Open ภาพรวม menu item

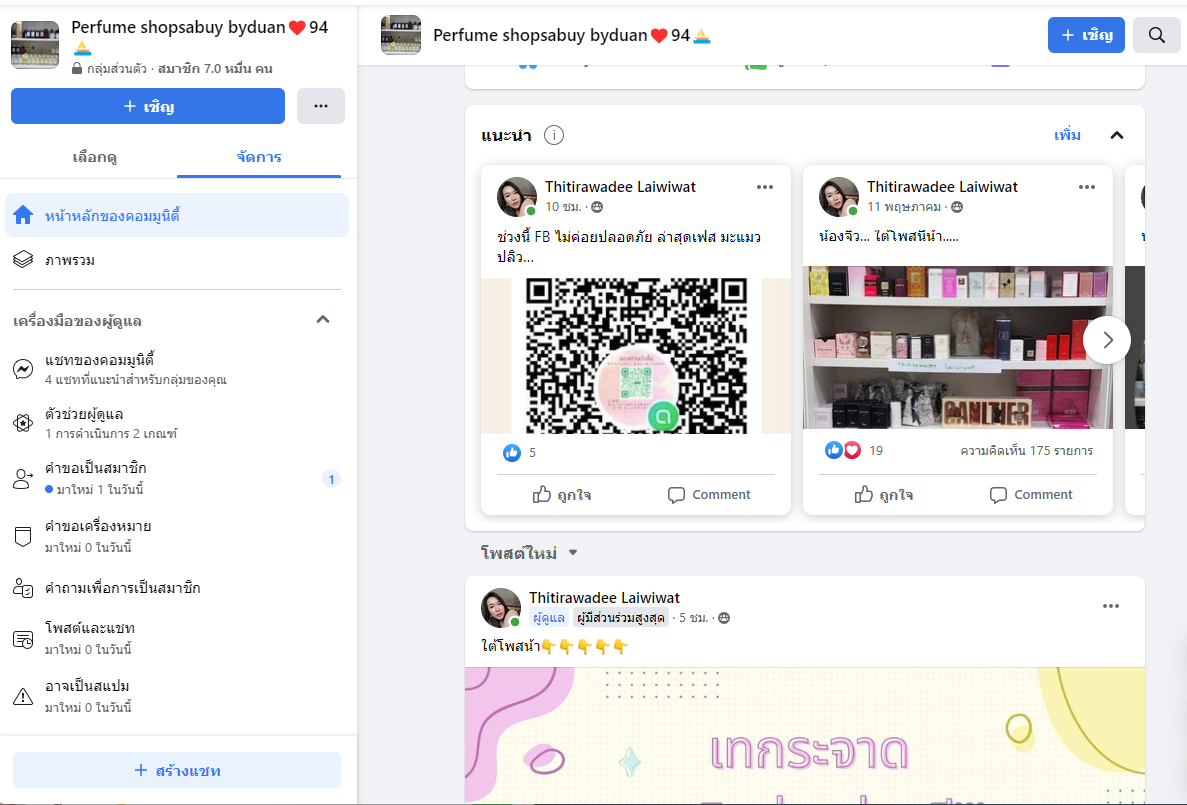tap(176, 260)
